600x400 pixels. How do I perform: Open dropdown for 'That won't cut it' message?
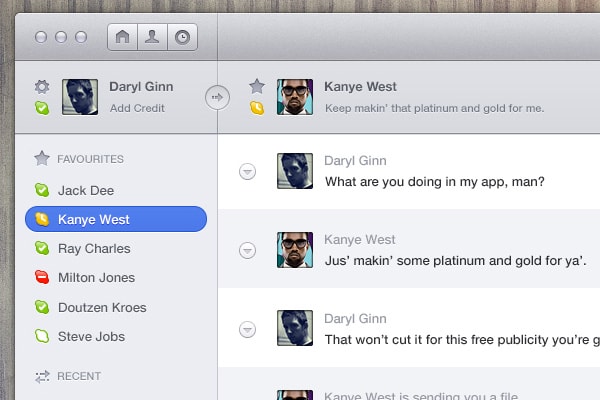coord(247,330)
